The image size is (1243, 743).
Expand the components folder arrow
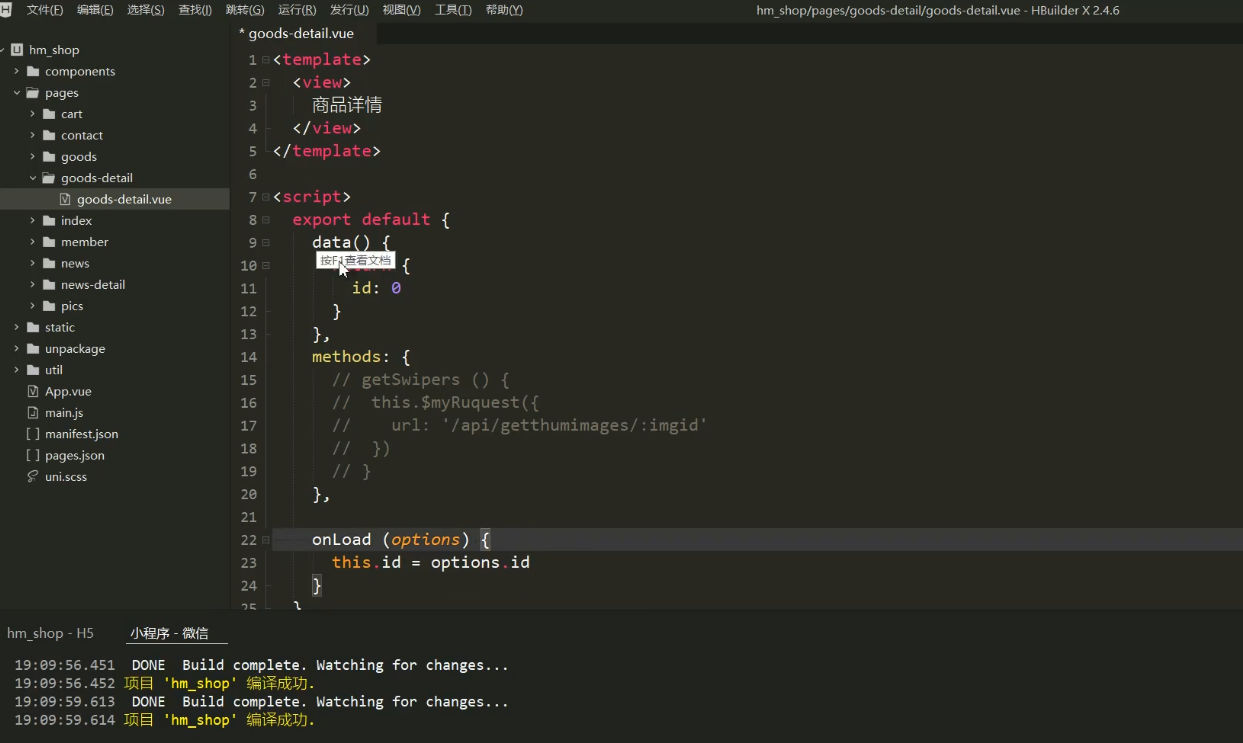(16, 71)
